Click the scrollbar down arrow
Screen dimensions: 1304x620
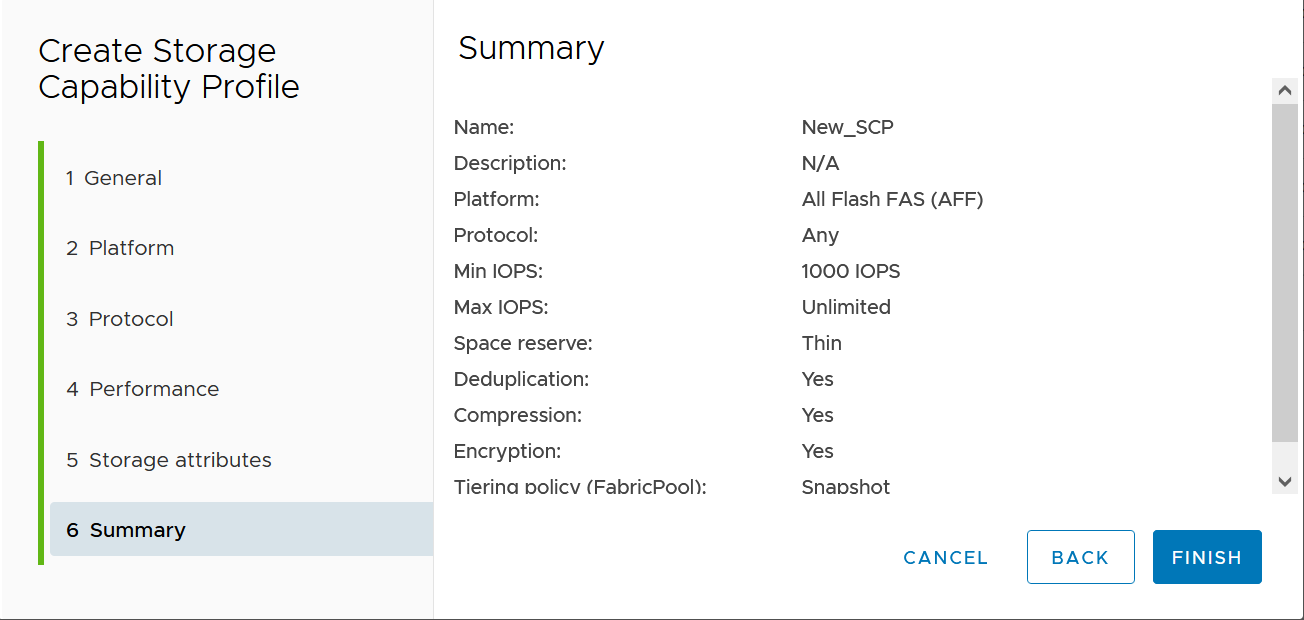(x=1285, y=481)
